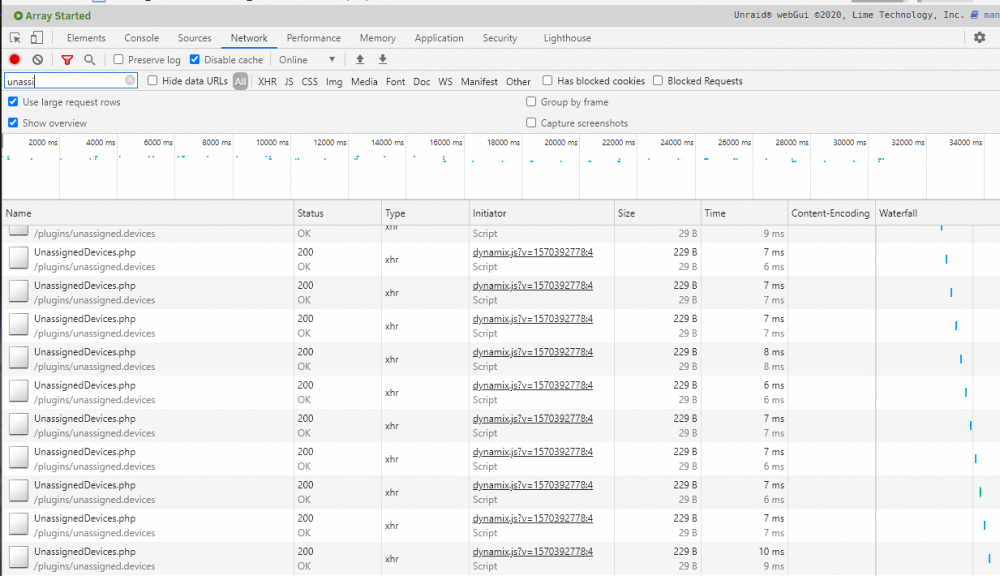This screenshot has height=576, width=1000.
Task: Open the network search magnifier
Action: pos(90,59)
